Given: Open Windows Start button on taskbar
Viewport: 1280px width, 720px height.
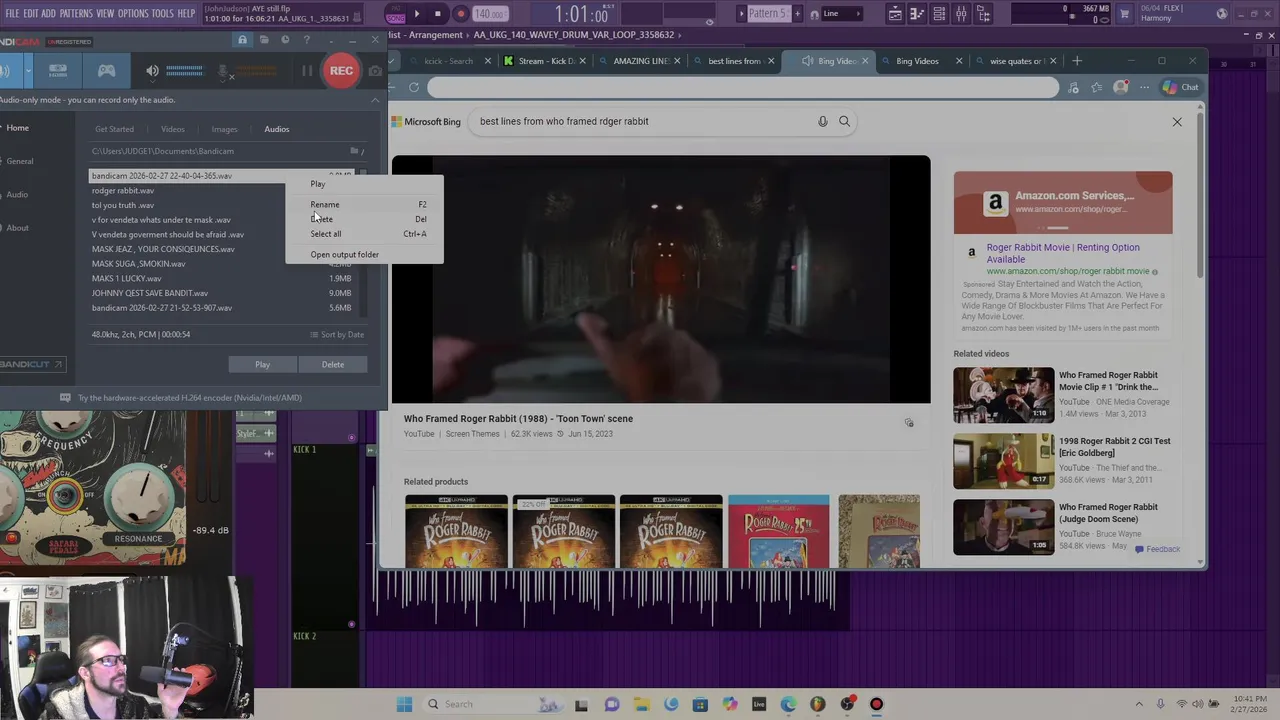Looking at the screenshot, I should coord(404,704).
